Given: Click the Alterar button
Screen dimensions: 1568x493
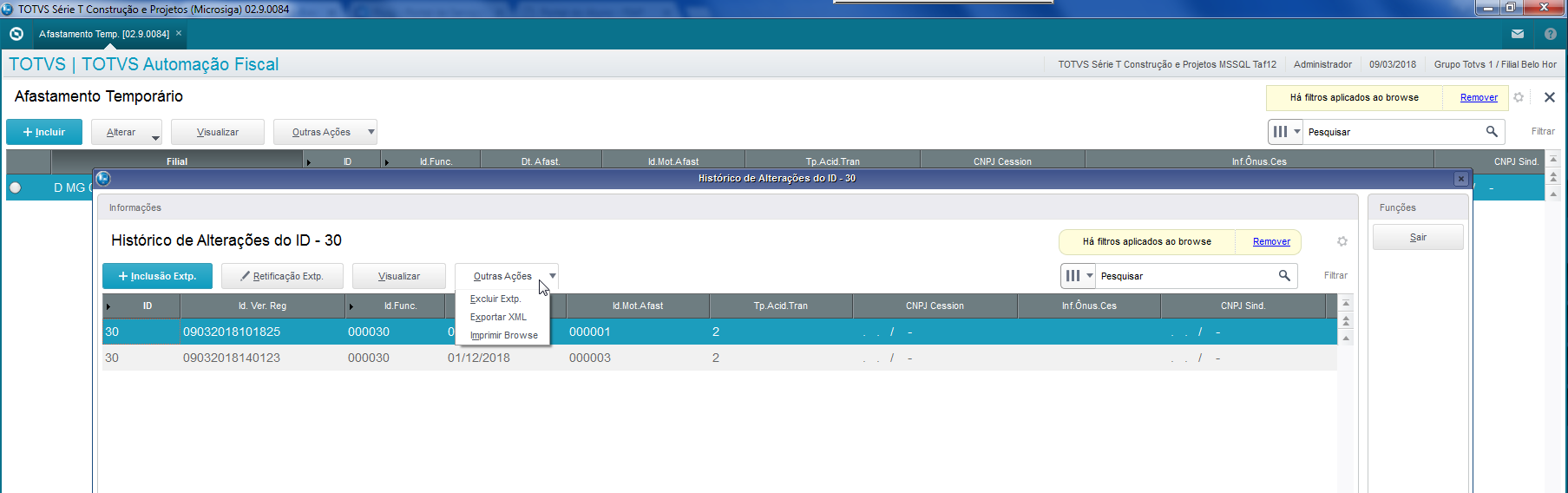Looking at the screenshot, I should (x=121, y=132).
